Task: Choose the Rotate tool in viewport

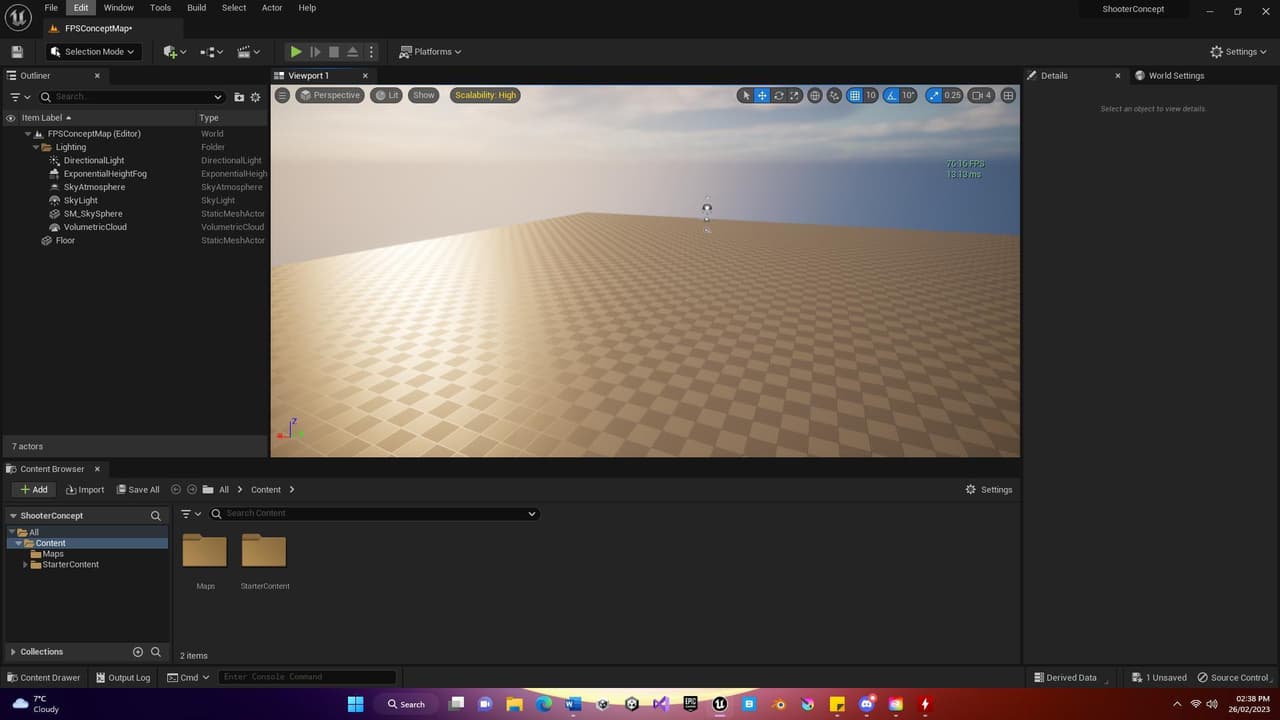Action: (779, 95)
